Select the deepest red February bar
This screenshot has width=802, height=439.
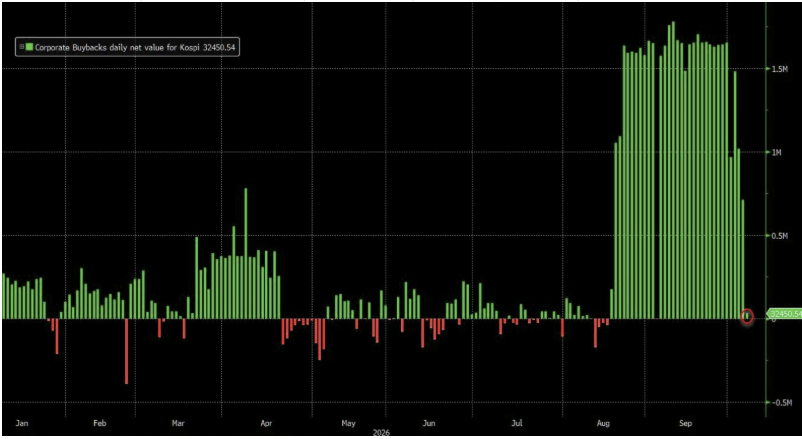coord(126,352)
